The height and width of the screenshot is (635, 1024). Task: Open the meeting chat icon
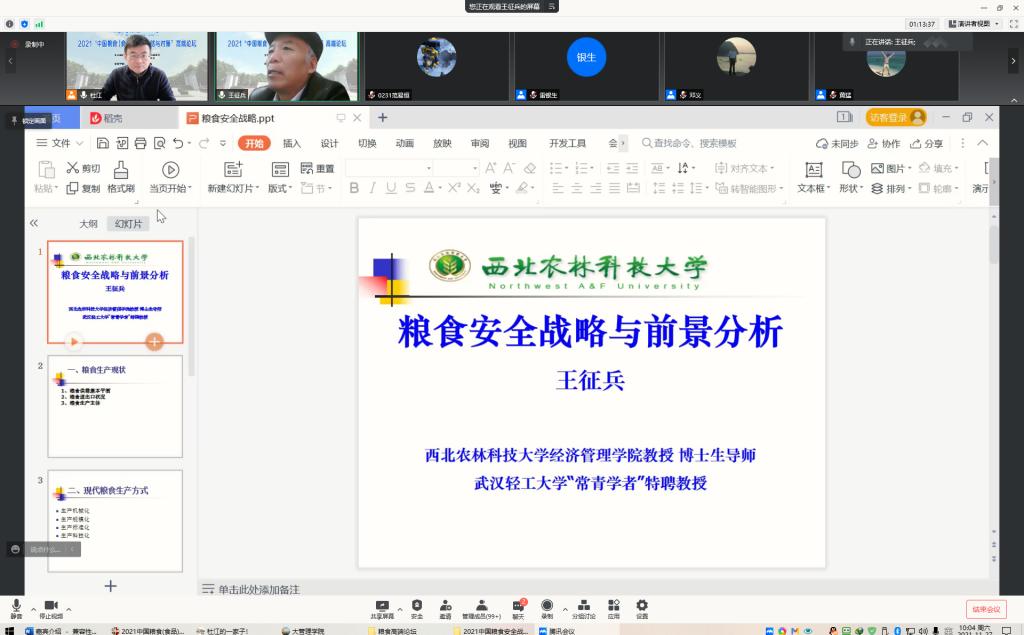coord(518,606)
